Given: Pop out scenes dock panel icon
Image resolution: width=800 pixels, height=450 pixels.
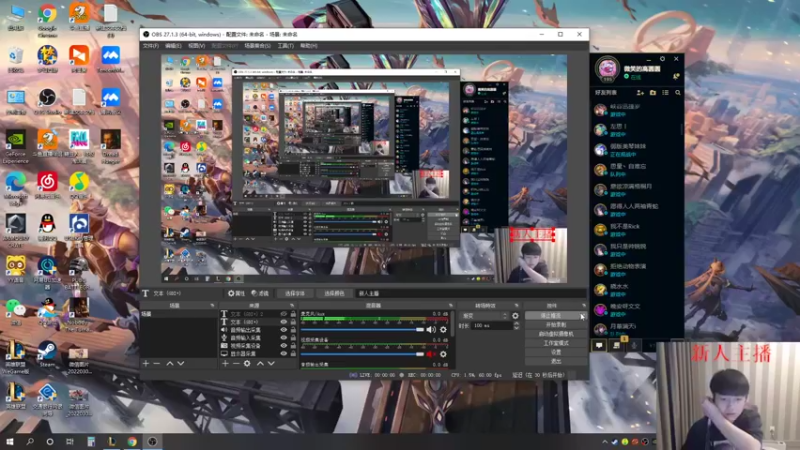Looking at the screenshot, I should click(212, 306).
